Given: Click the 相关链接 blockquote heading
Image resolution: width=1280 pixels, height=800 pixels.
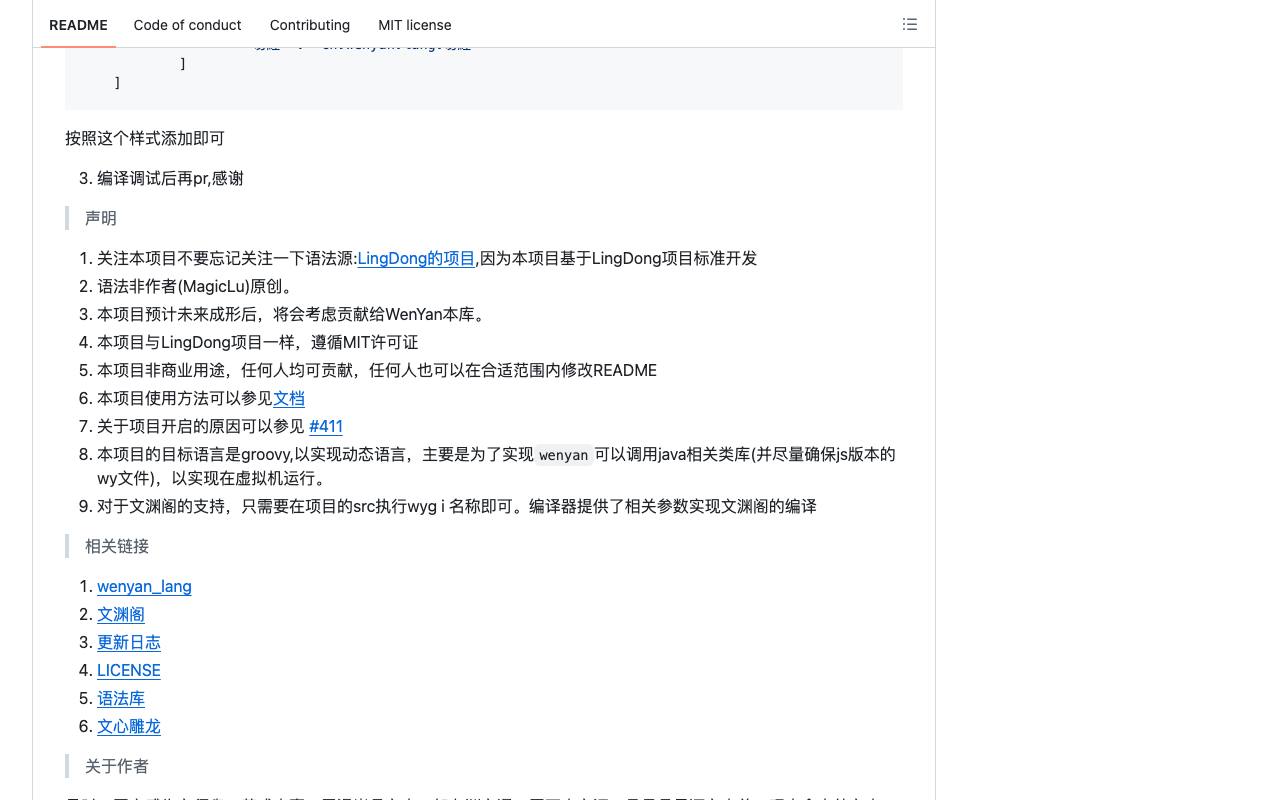Looking at the screenshot, I should click(x=117, y=546).
